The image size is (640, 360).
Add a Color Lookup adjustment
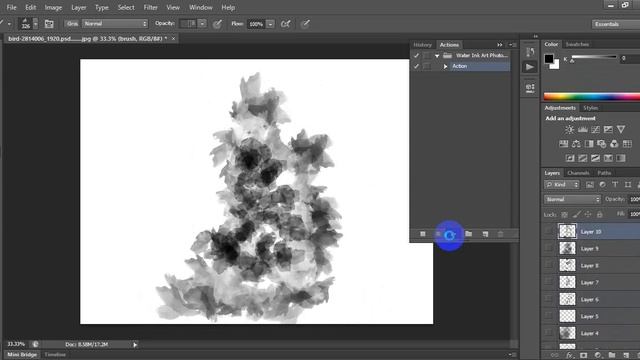tap(627, 144)
